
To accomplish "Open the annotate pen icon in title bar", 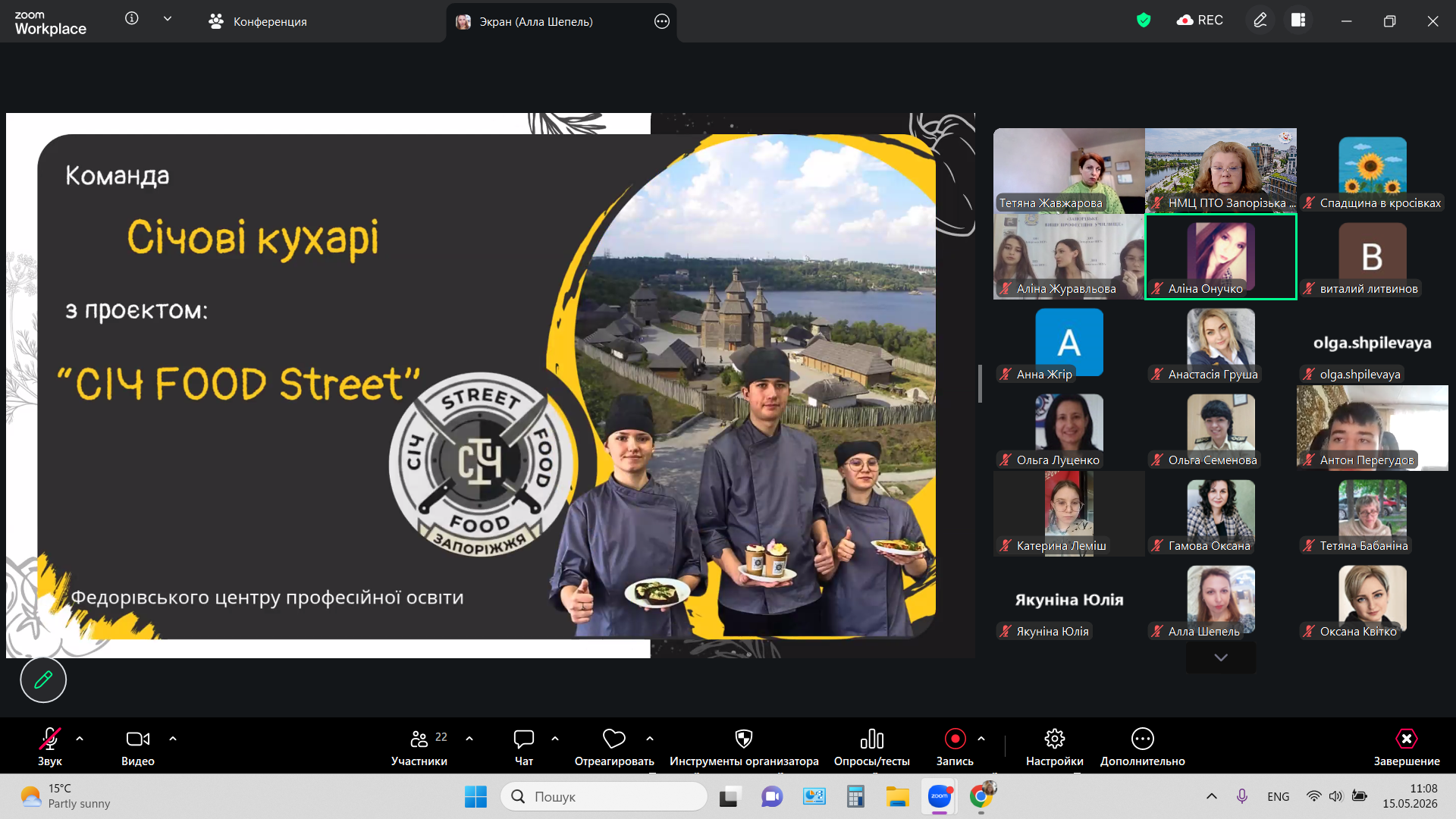I will [x=1260, y=20].
